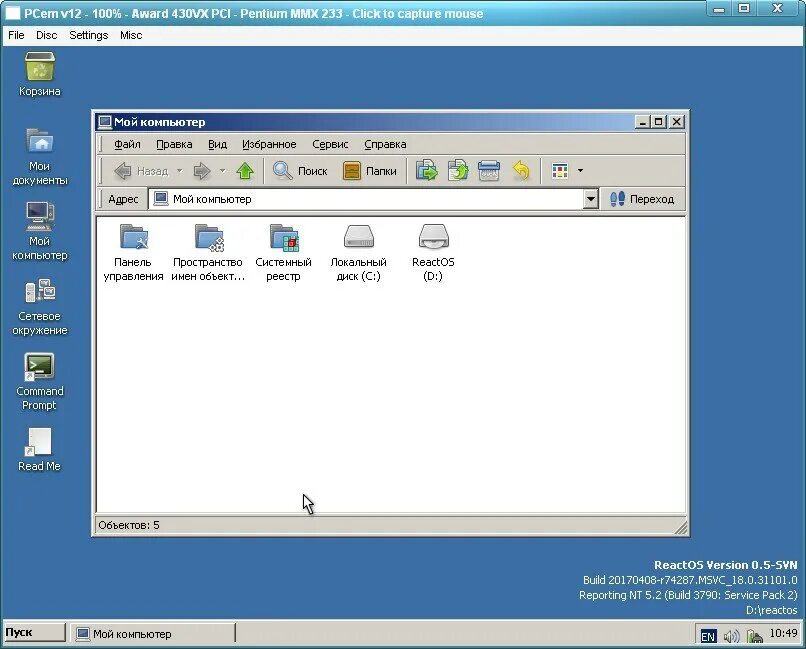The height and width of the screenshot is (649, 806).
Task: Click the window resize grip corner
Action: tap(680, 527)
